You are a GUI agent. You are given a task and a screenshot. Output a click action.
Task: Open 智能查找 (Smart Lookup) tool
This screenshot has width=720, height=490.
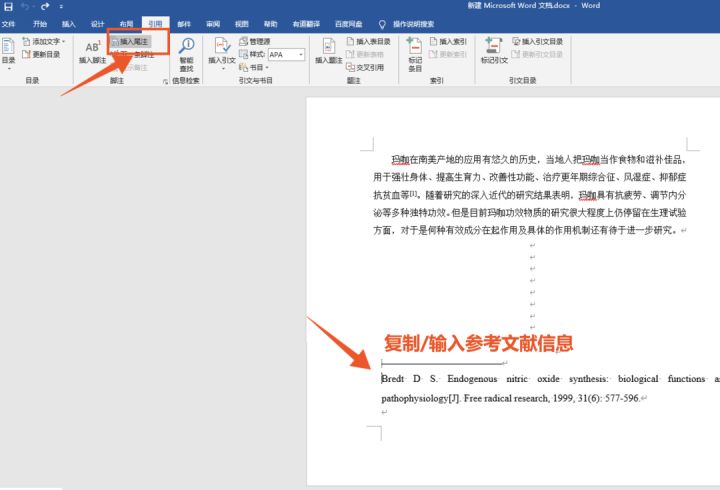click(x=186, y=51)
